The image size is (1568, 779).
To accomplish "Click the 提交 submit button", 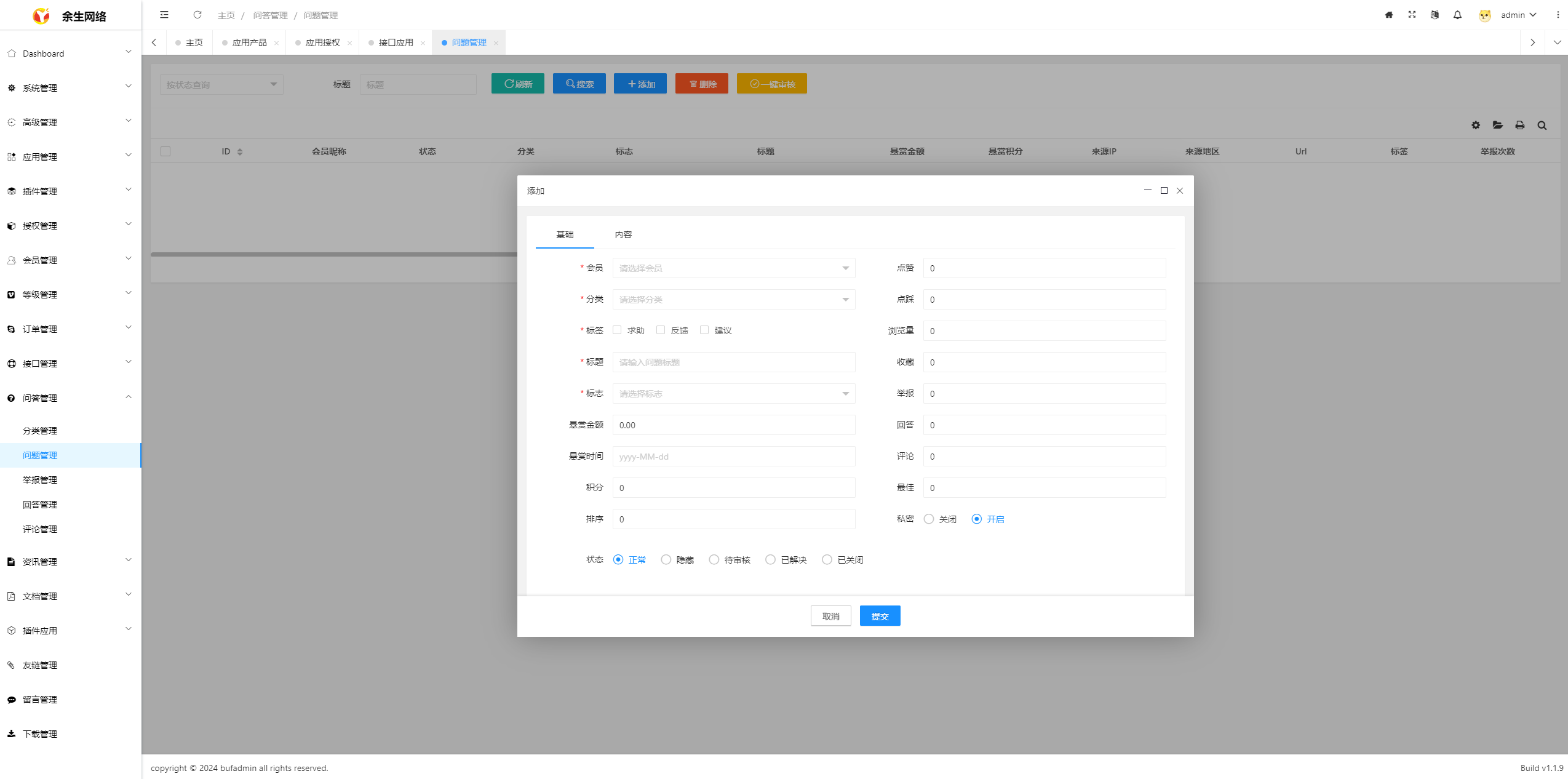I will [x=880, y=615].
